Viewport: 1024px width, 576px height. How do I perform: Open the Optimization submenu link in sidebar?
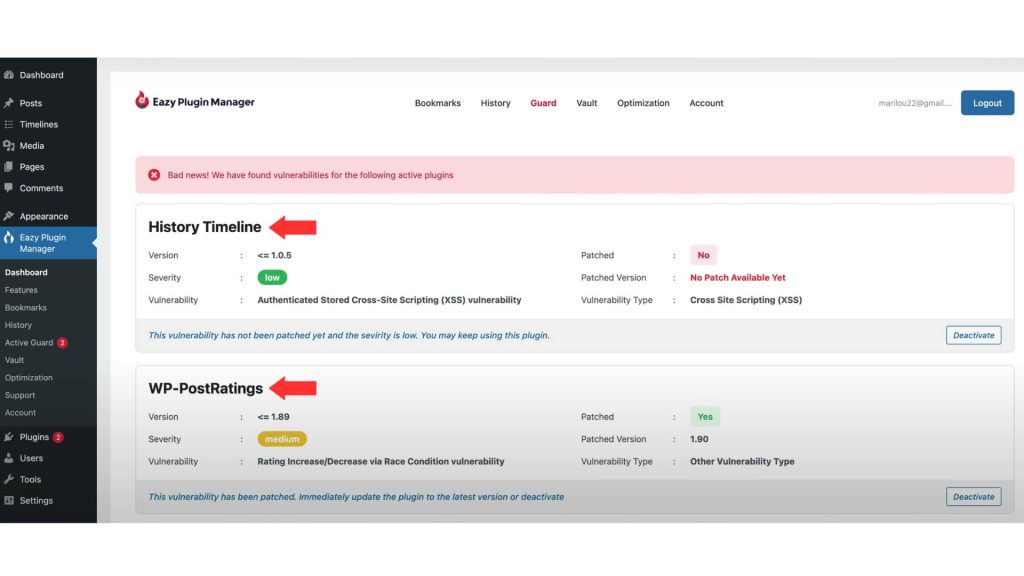[x=29, y=377]
